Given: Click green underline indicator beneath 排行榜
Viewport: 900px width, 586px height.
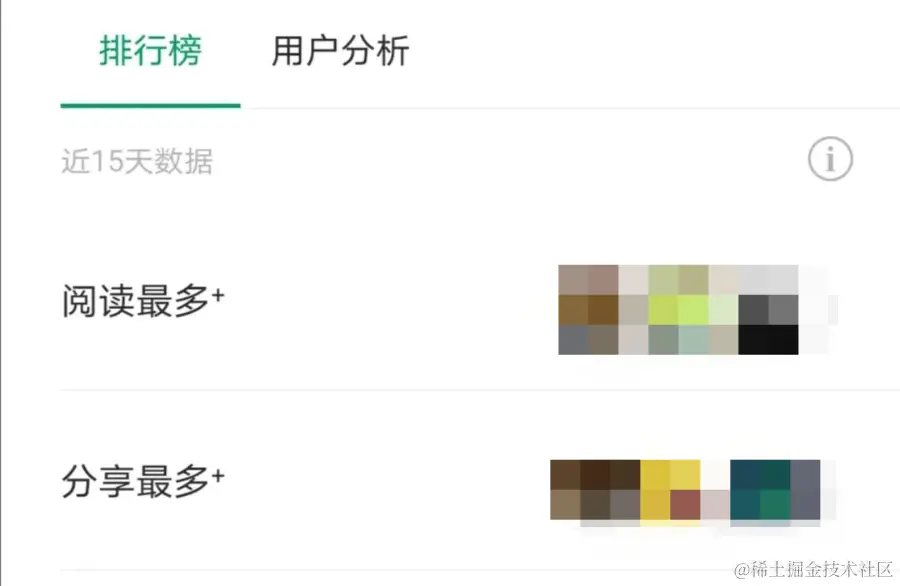Looking at the screenshot, I should point(150,106).
